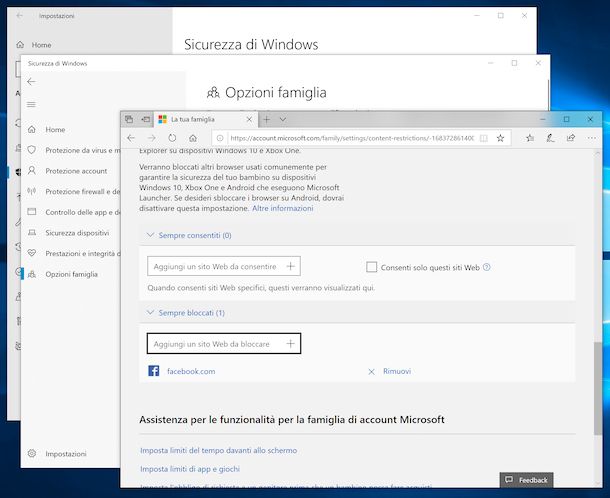Screen dimensions: 610x498
Task: Show set-aside tabs icon
Action: pyautogui.click(x=129, y=119)
